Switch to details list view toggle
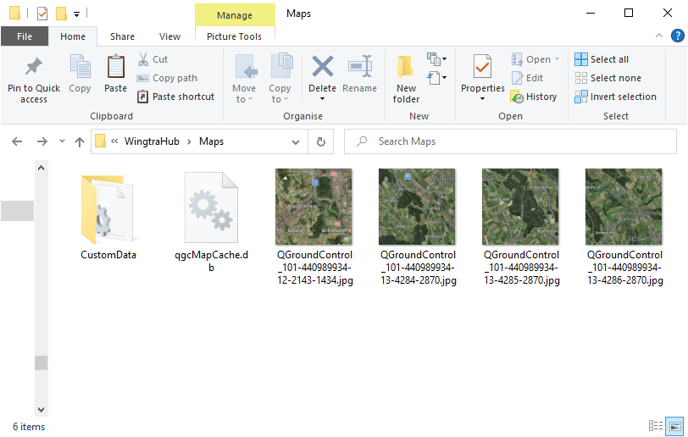The height and width of the screenshot is (437, 688). tap(656, 426)
